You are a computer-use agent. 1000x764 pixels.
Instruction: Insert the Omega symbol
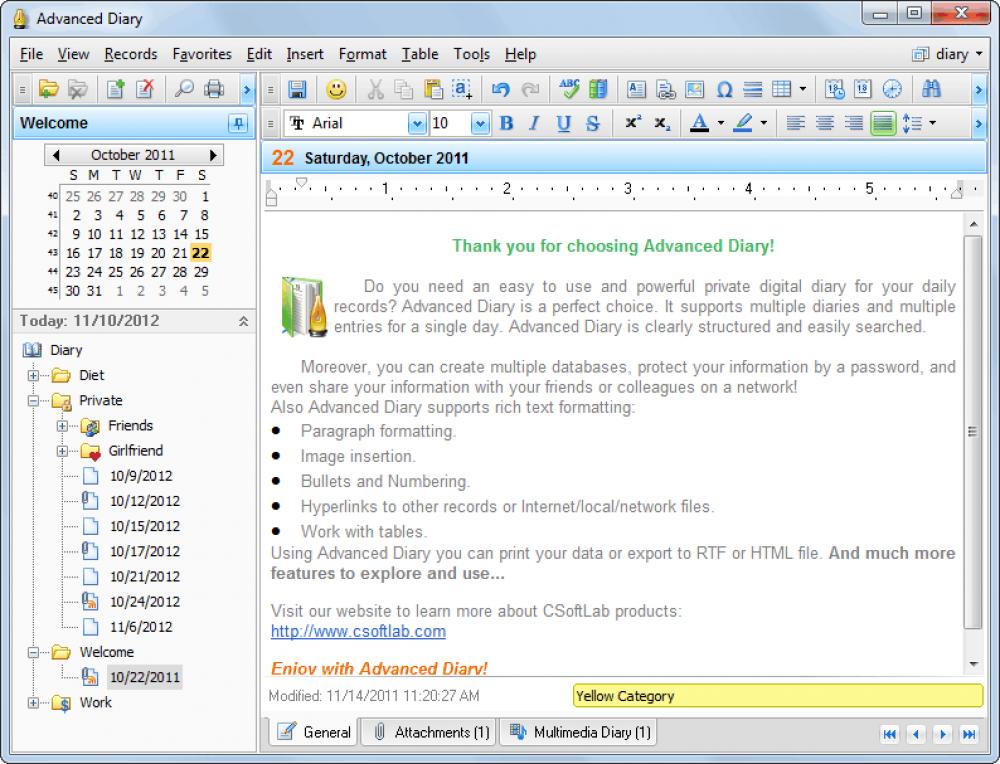725,89
